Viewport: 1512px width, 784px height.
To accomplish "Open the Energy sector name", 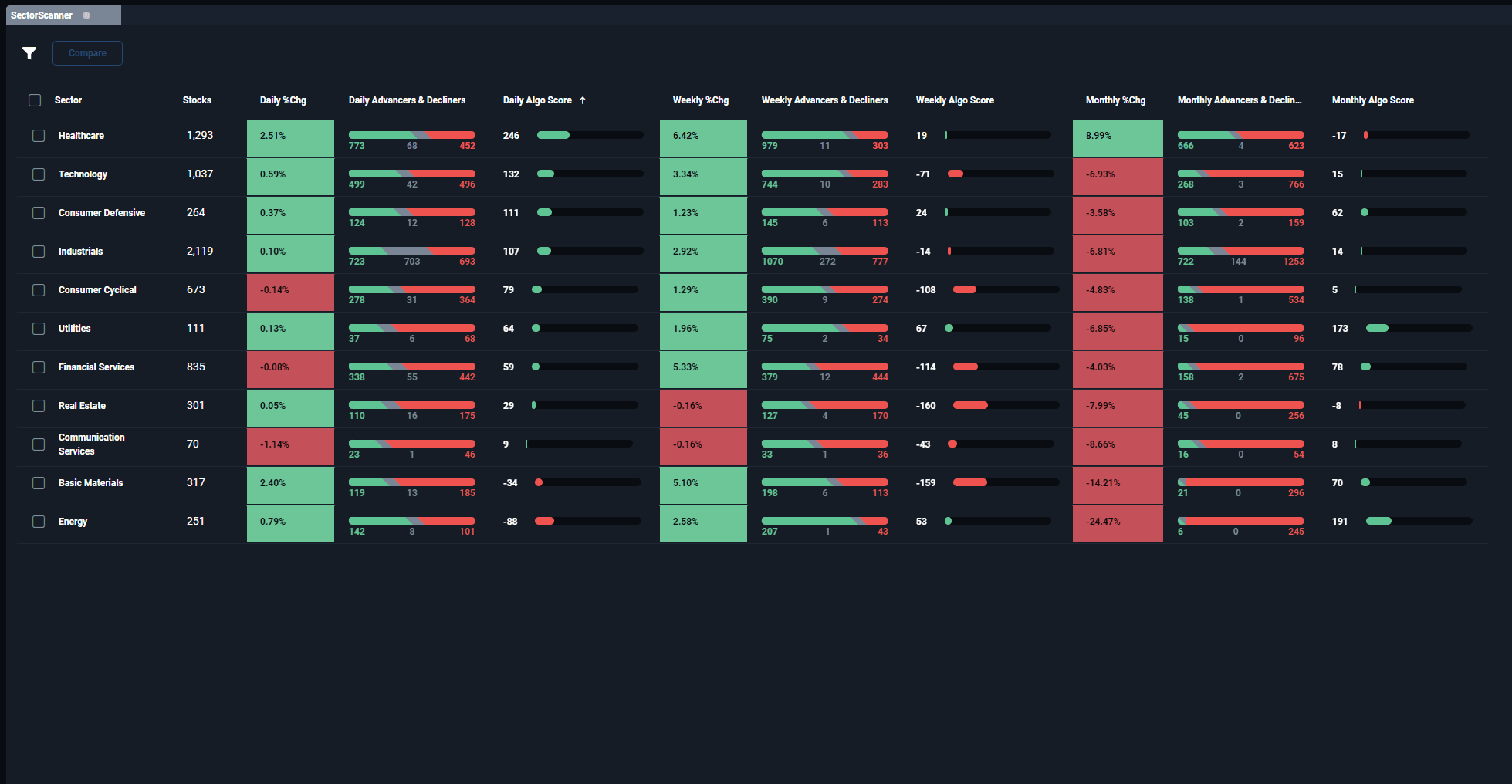I will [73, 522].
